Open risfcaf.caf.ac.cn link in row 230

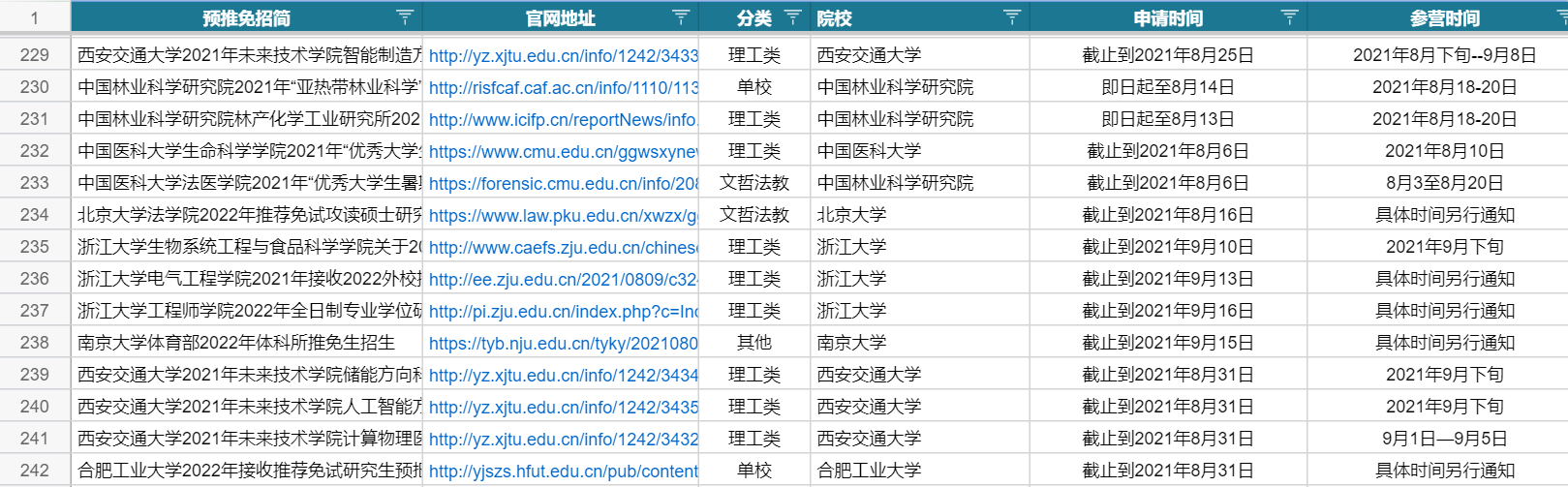[564, 88]
